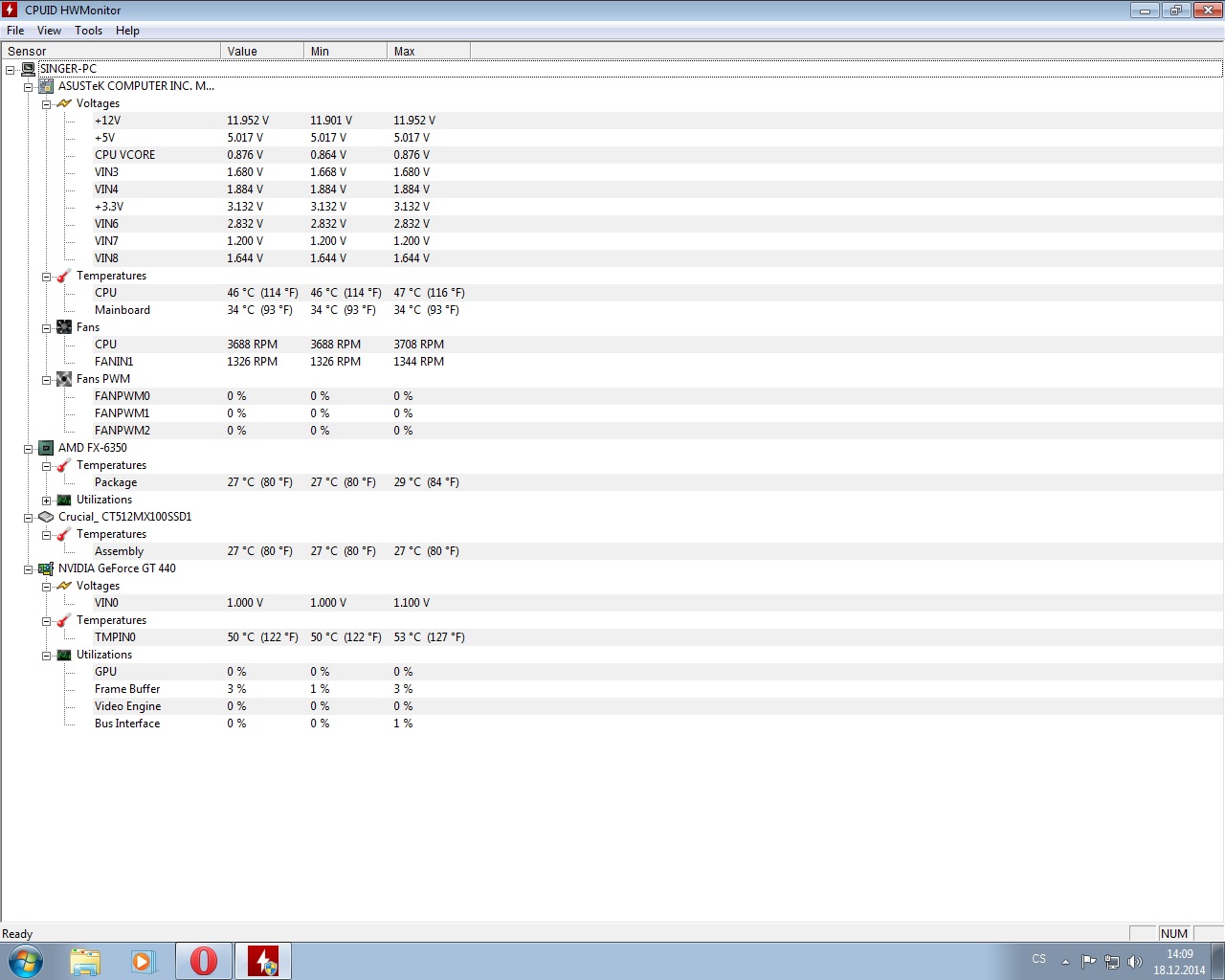Select the Frame Buffer utilization row
Screen dimensions: 1225x980
tap(658, 689)
